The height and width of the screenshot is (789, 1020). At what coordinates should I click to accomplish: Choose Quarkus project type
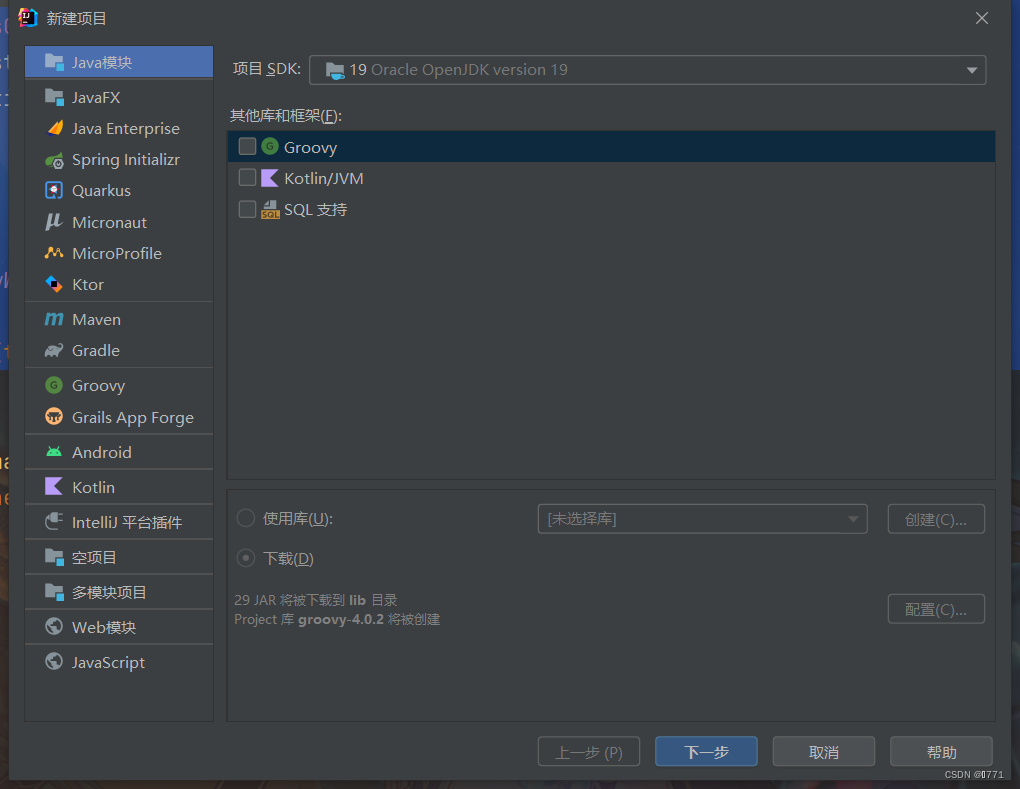point(119,191)
